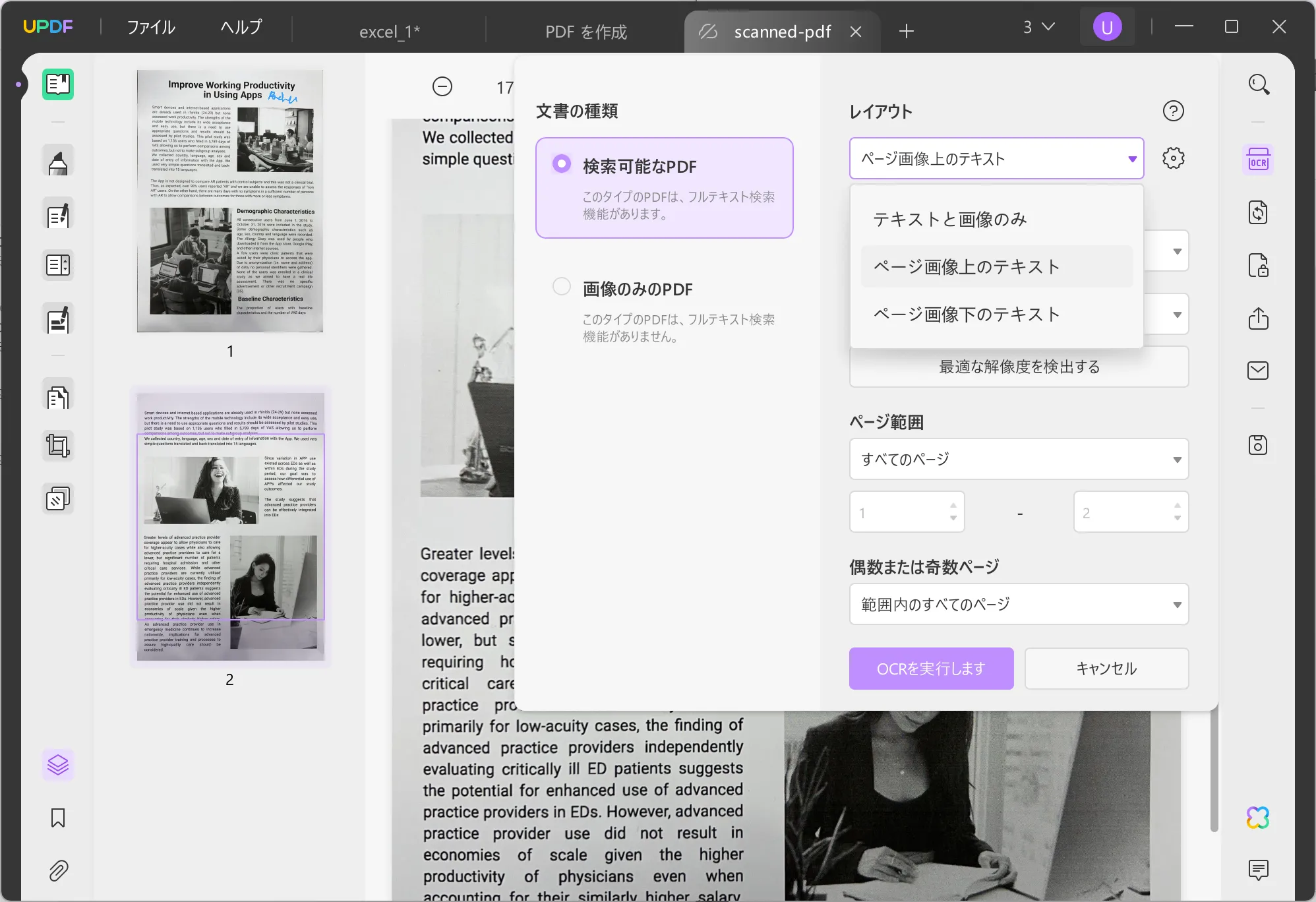
Task: Select 検索可能なPDF radio option
Action: pyautogui.click(x=562, y=164)
